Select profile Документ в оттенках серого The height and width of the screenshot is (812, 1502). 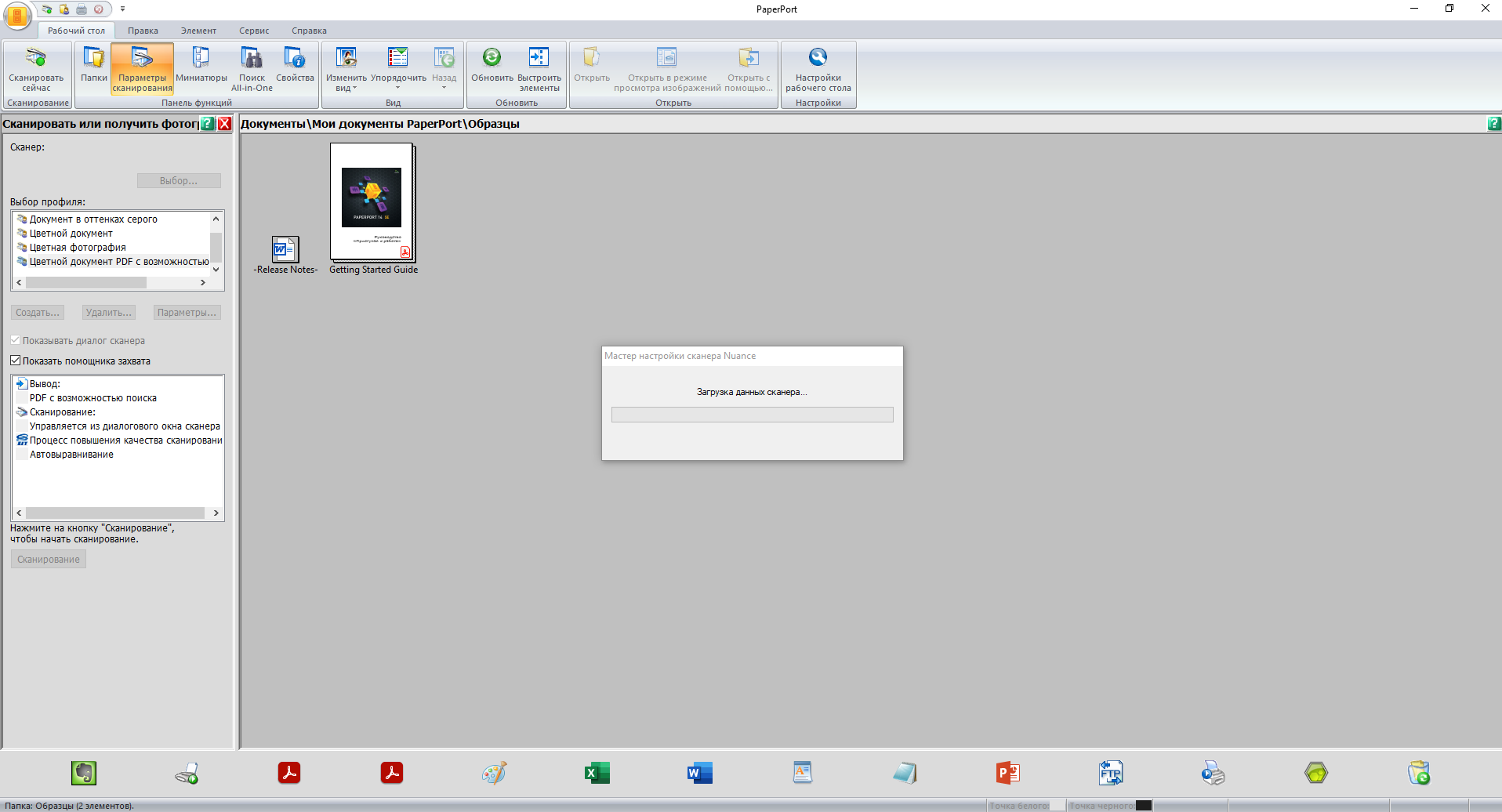click(x=93, y=219)
